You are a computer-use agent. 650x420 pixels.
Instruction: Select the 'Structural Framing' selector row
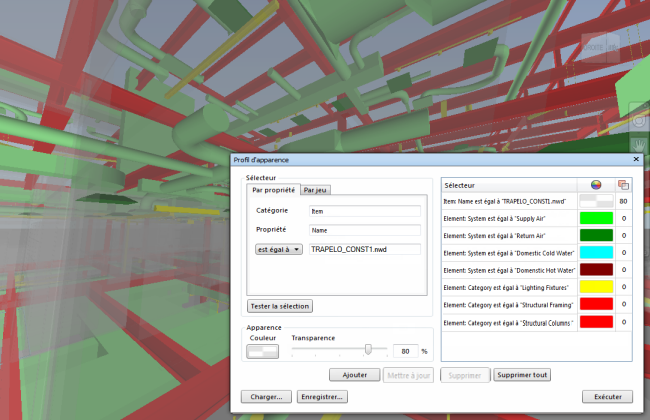(536, 305)
